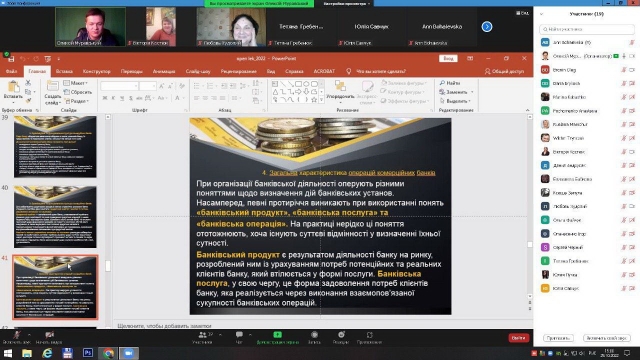Image resolution: width=640 pixels, height=360 pixels.
Task: Expand shapes gallery more arrow
Action: 321,100
